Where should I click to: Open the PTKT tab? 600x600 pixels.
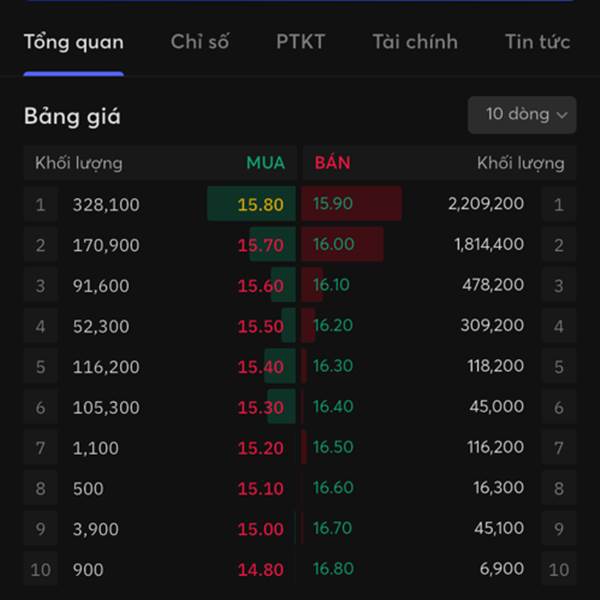[301, 42]
